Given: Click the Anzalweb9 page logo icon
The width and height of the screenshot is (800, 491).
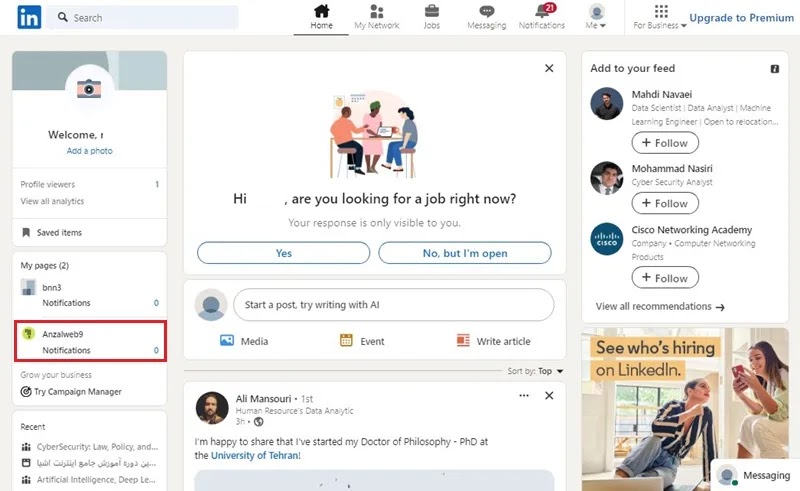Looking at the screenshot, I should click(29, 334).
